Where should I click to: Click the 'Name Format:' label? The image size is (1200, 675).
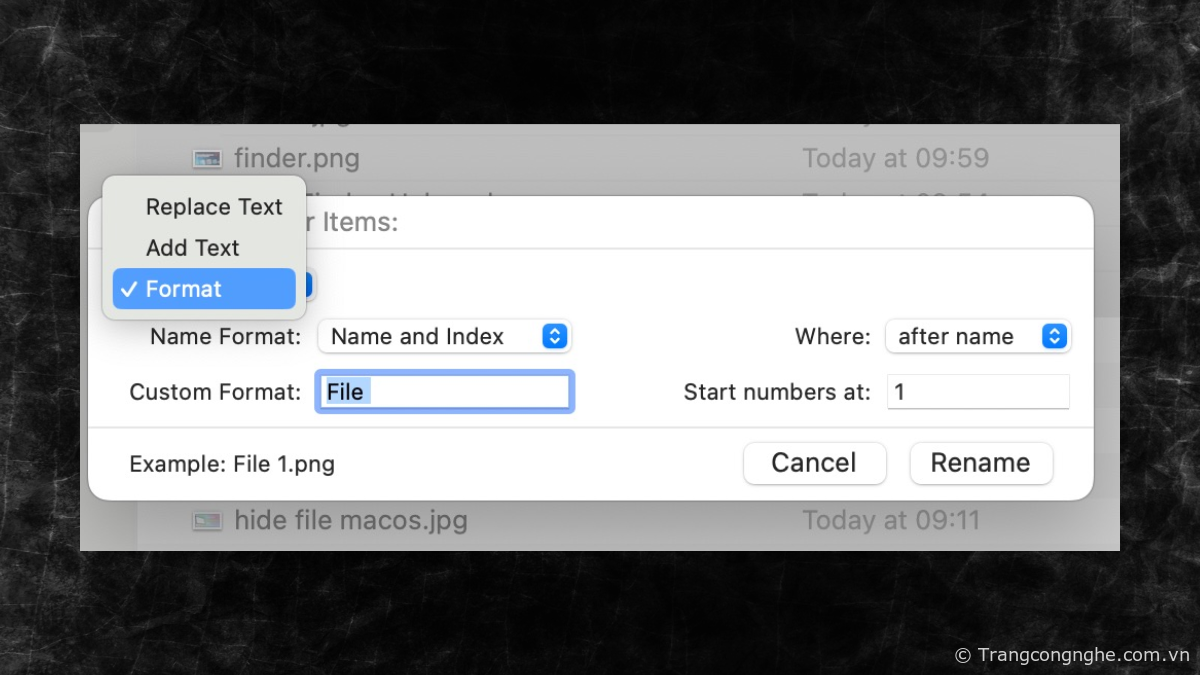pos(225,337)
